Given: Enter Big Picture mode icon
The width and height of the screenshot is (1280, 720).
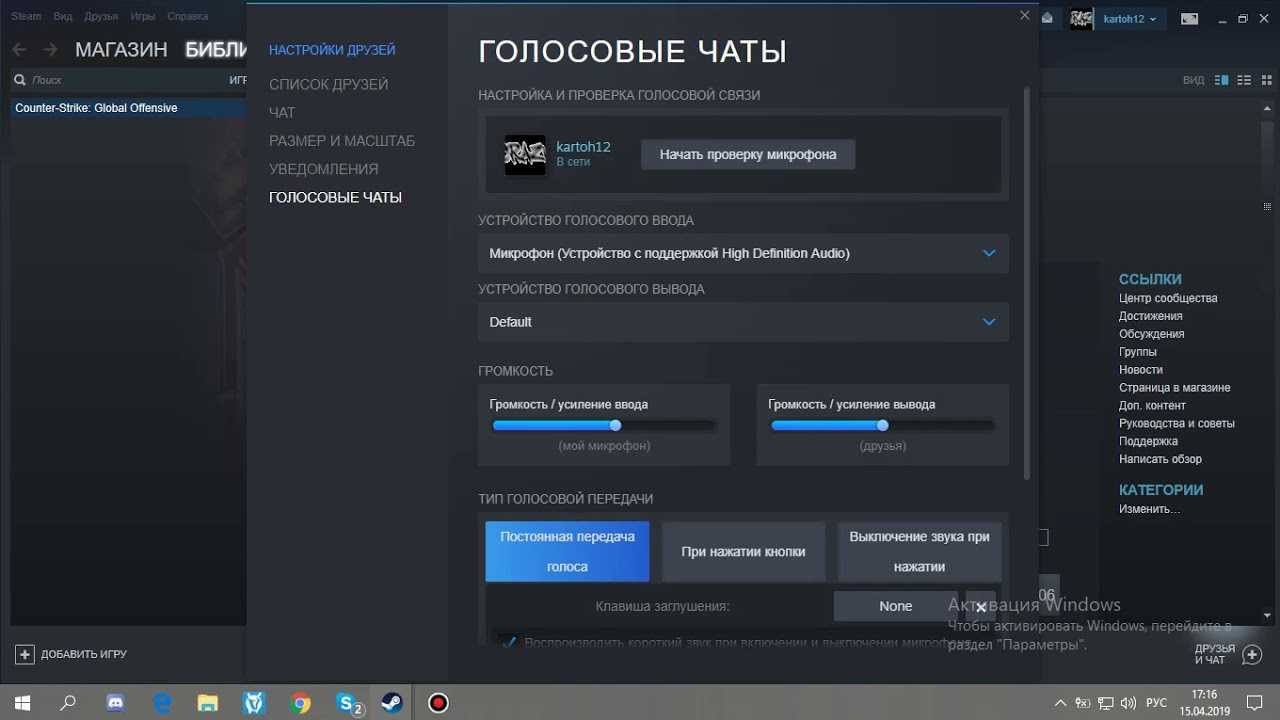Looking at the screenshot, I should pos(1189,19).
